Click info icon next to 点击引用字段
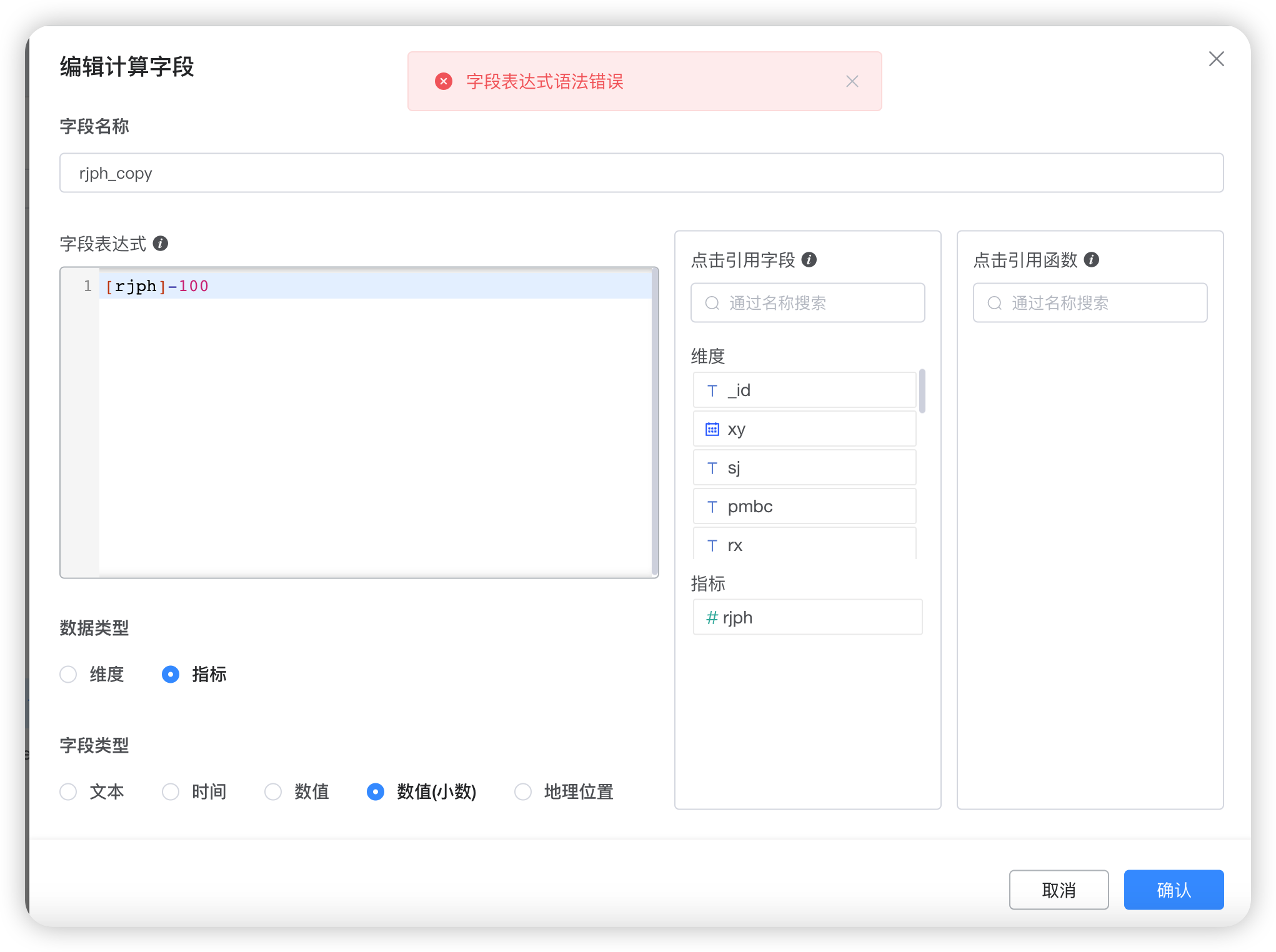Screen dimensions: 1276x952 809,259
